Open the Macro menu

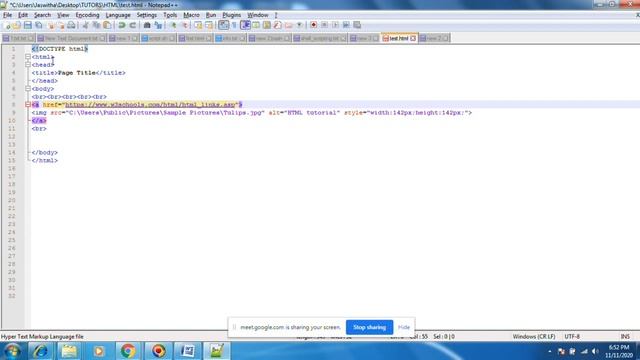point(191,15)
